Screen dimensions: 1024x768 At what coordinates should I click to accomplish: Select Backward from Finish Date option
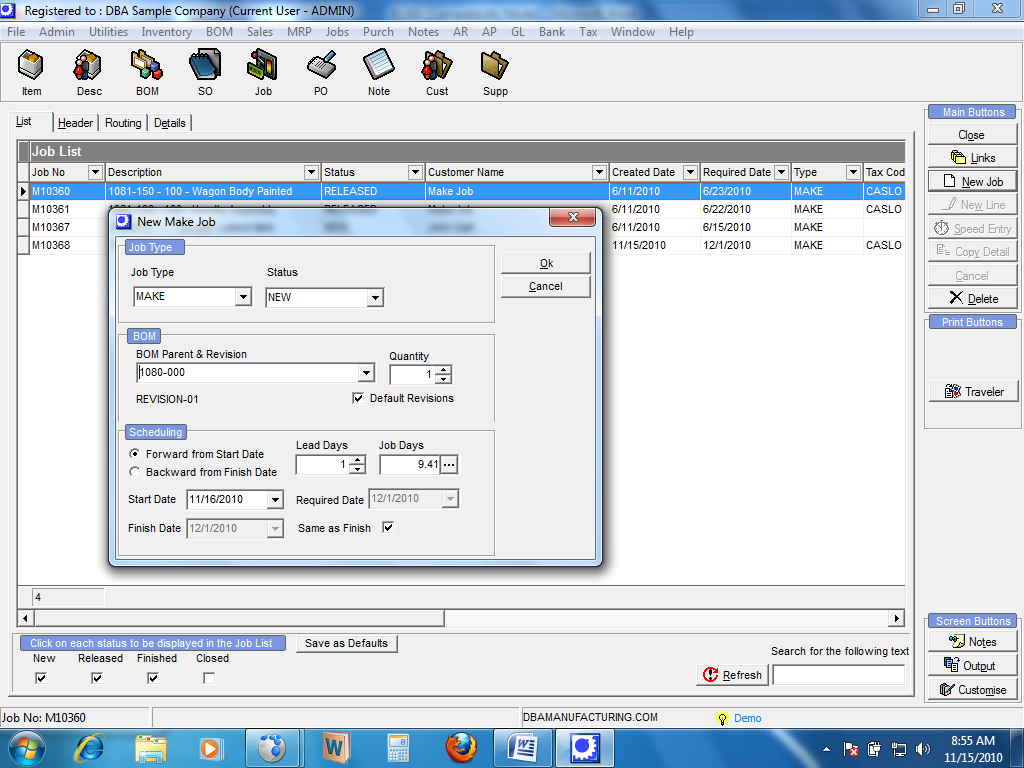pos(135,472)
